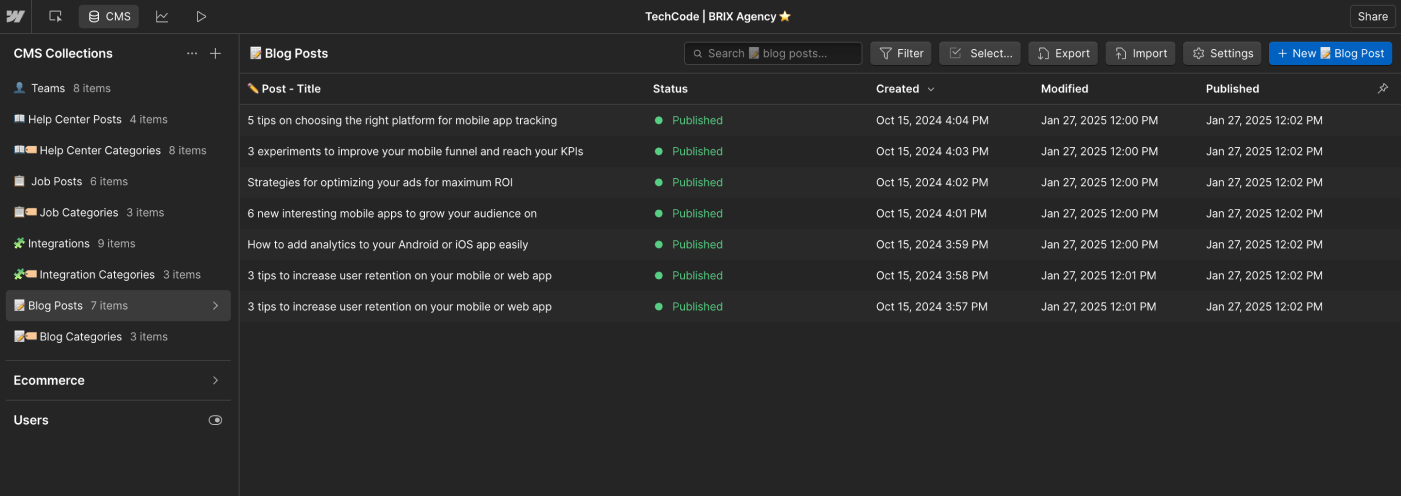Open post "5 tips on choosing the right platform"
1401x496 pixels.
point(402,120)
